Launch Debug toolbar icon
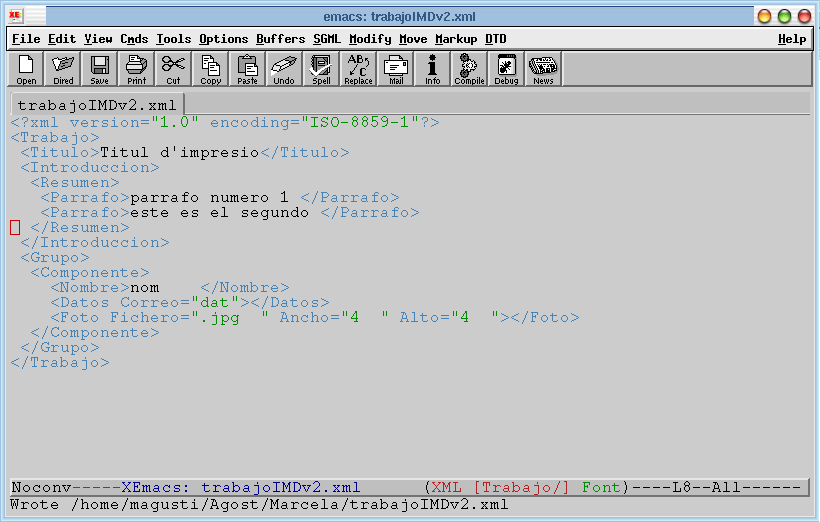 pyautogui.click(x=506, y=69)
